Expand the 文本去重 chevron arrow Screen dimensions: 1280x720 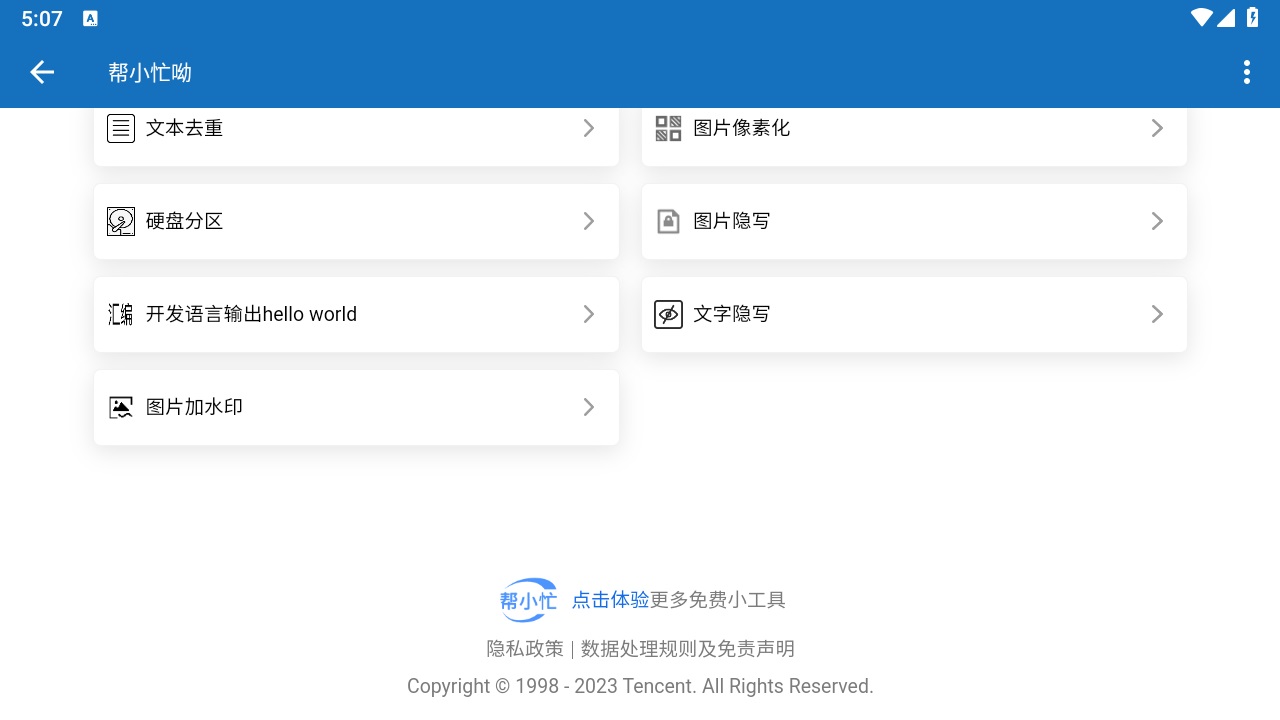(x=589, y=128)
